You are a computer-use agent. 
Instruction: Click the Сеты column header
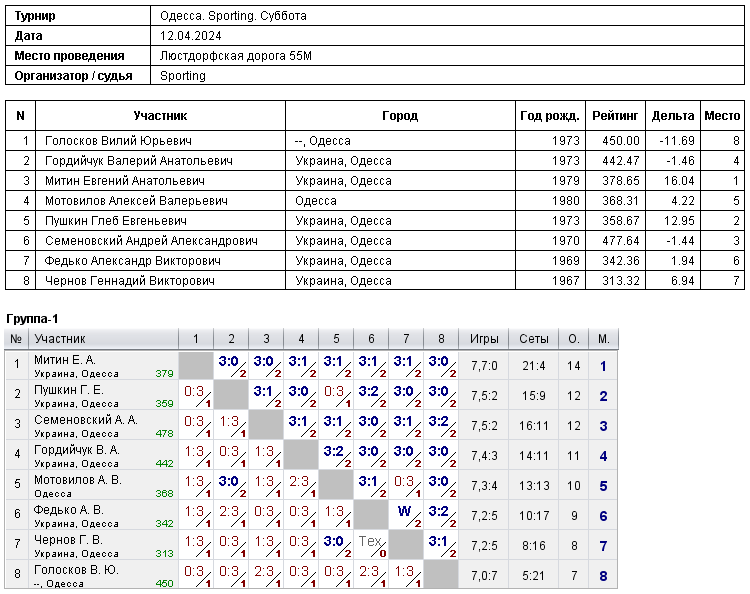[533, 339]
